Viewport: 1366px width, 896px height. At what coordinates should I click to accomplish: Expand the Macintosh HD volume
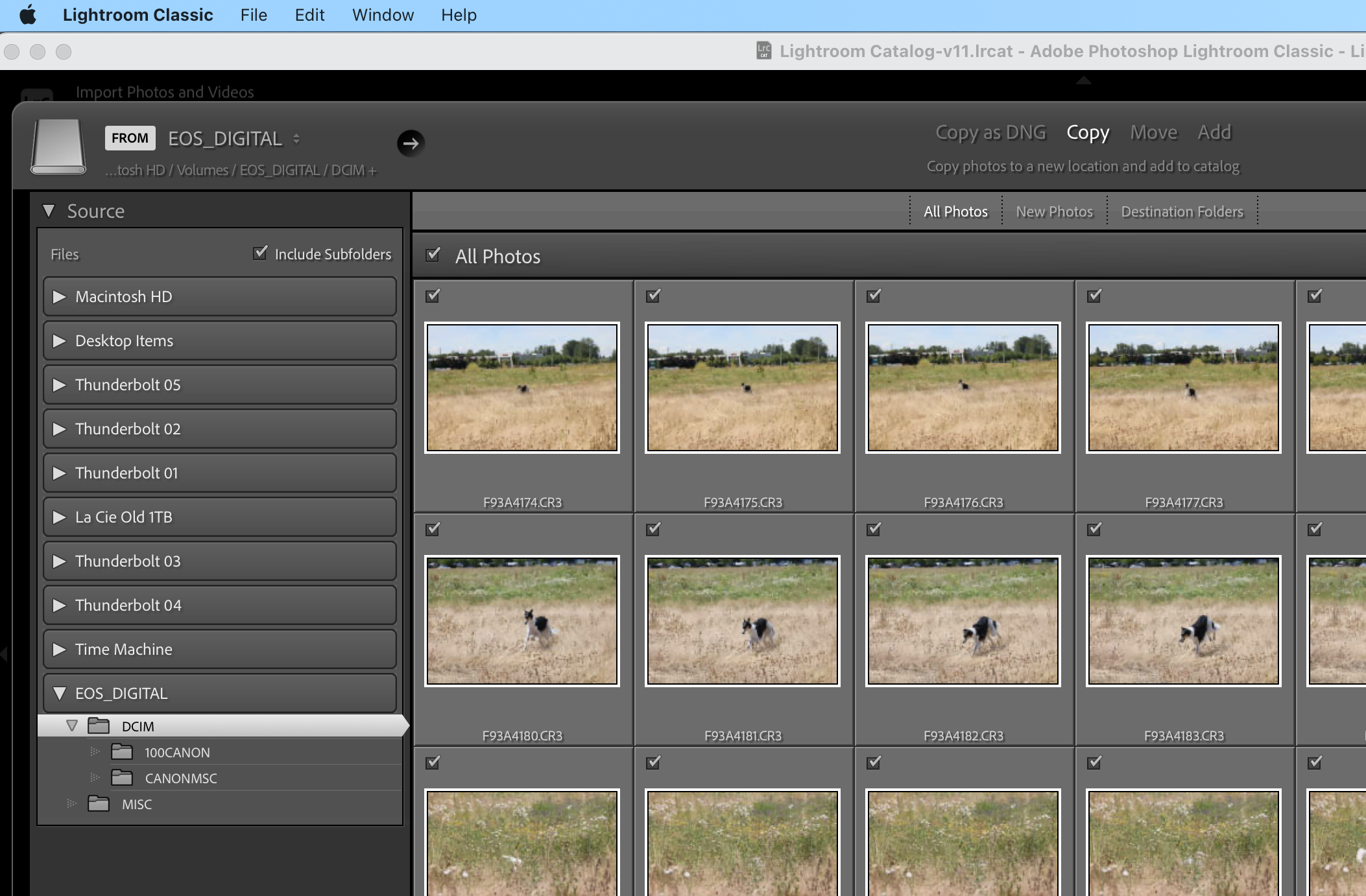pos(59,296)
